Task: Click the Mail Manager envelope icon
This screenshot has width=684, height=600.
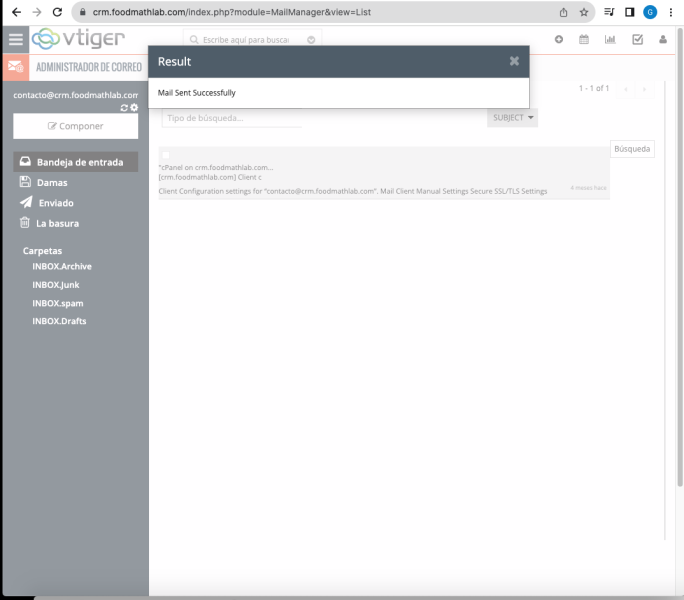Action: point(16,67)
